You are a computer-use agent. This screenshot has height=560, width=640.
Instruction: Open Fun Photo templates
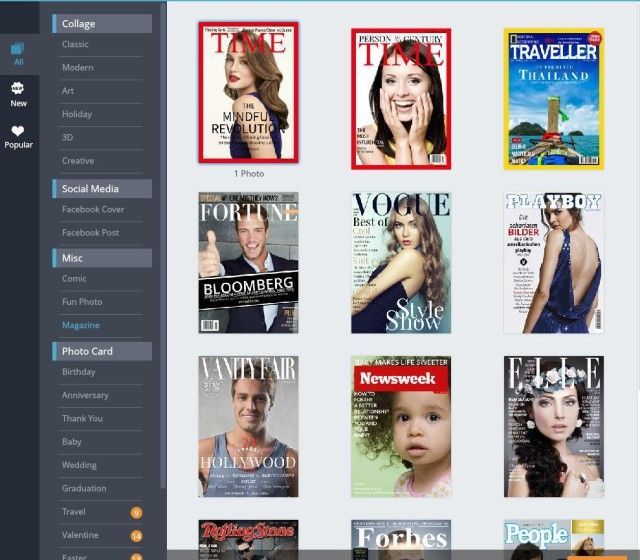(82, 302)
